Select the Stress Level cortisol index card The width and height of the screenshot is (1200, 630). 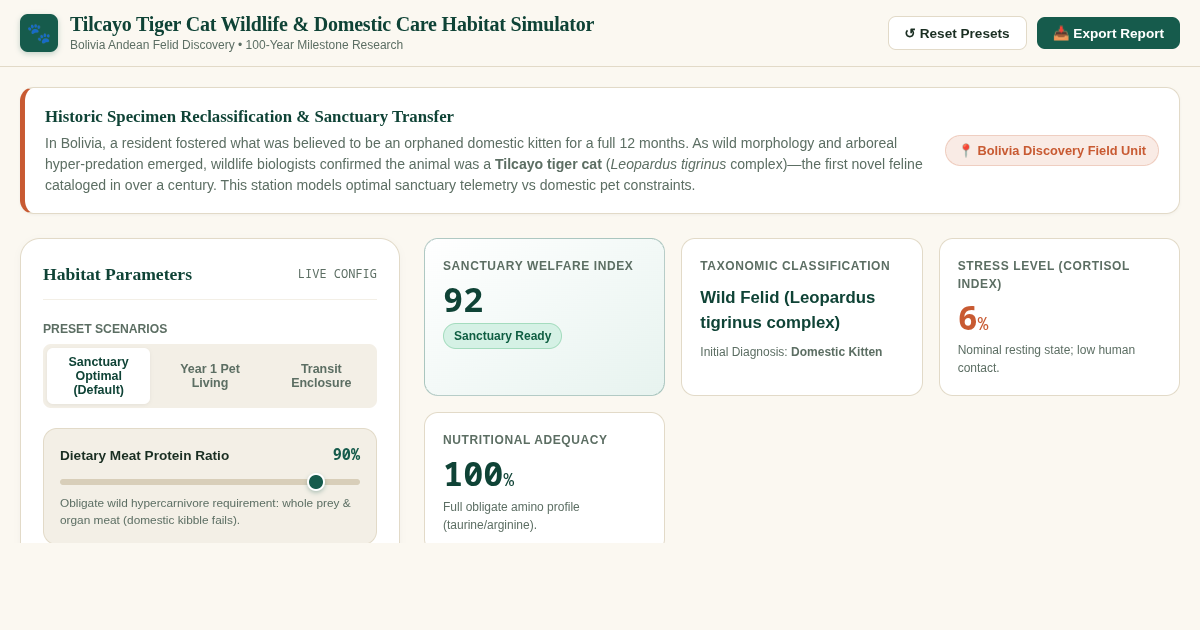(x=1059, y=317)
